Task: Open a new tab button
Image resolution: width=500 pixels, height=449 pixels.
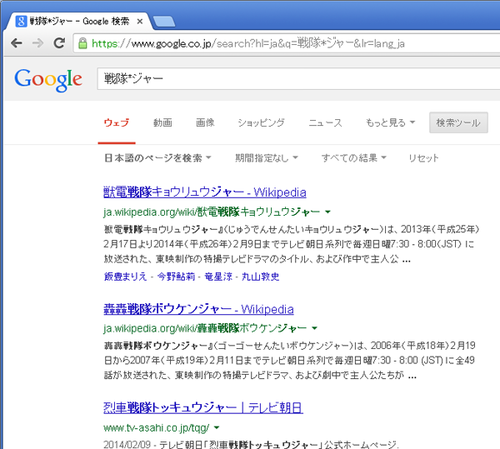Action: coord(164,21)
